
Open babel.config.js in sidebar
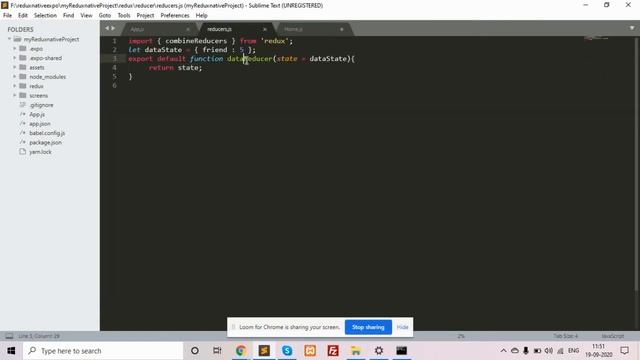(47, 133)
